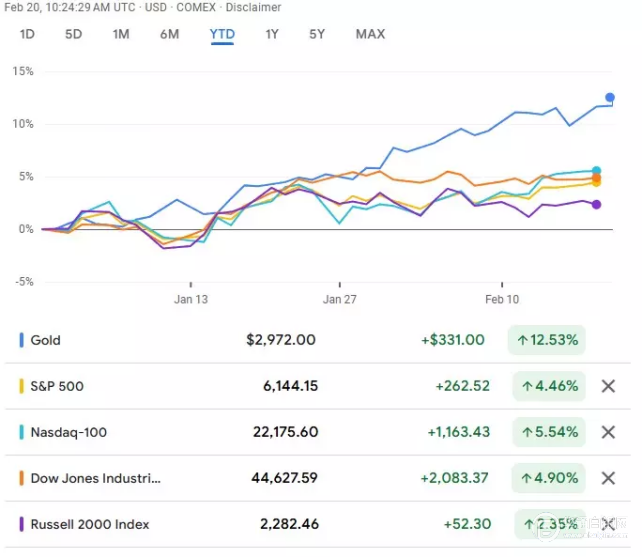Click the +2,083.37 change value

coord(454,478)
